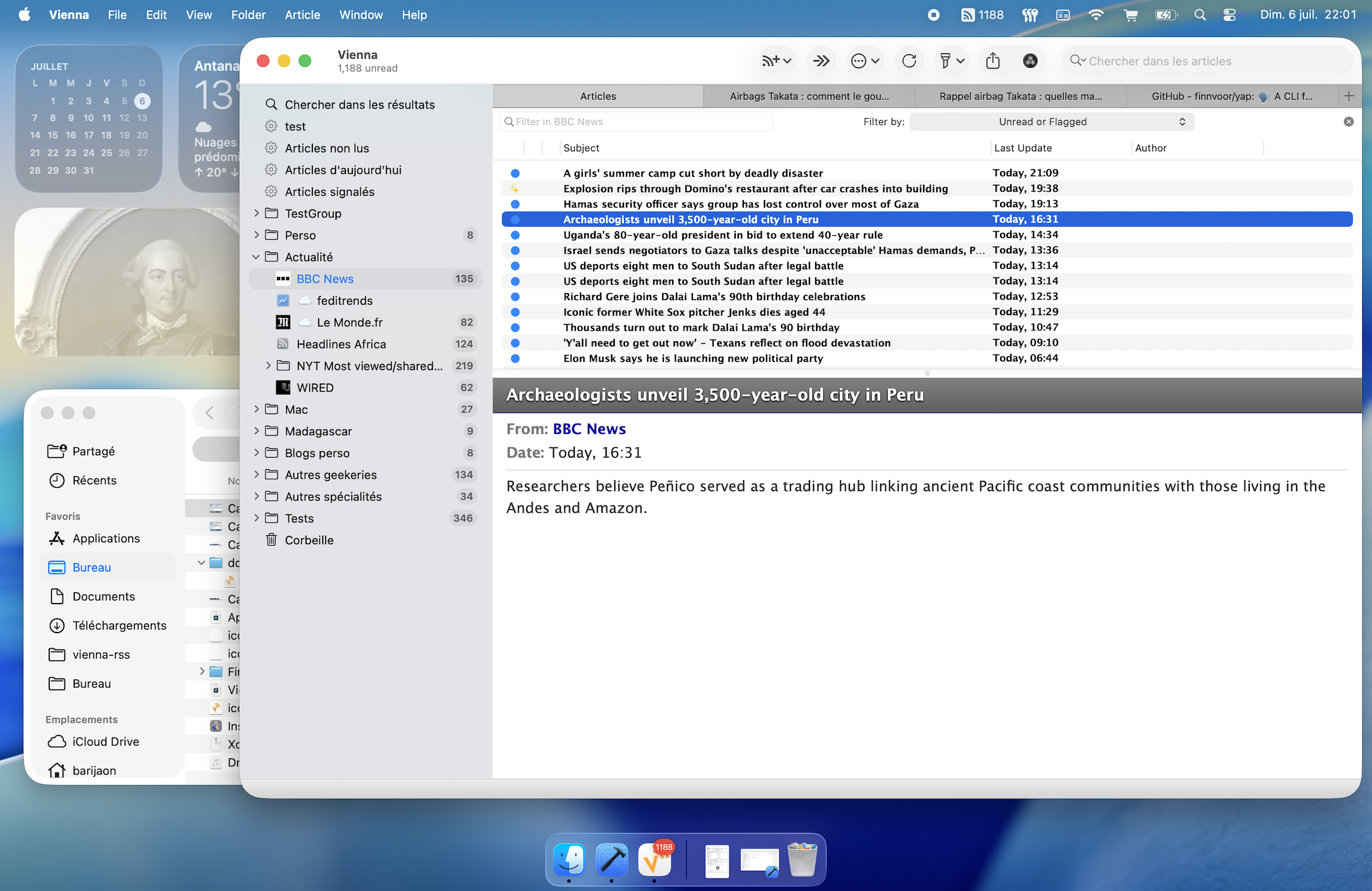Open the Filter by Unread or Flagged dropdown
1372x891 pixels.
pyautogui.click(x=1052, y=122)
